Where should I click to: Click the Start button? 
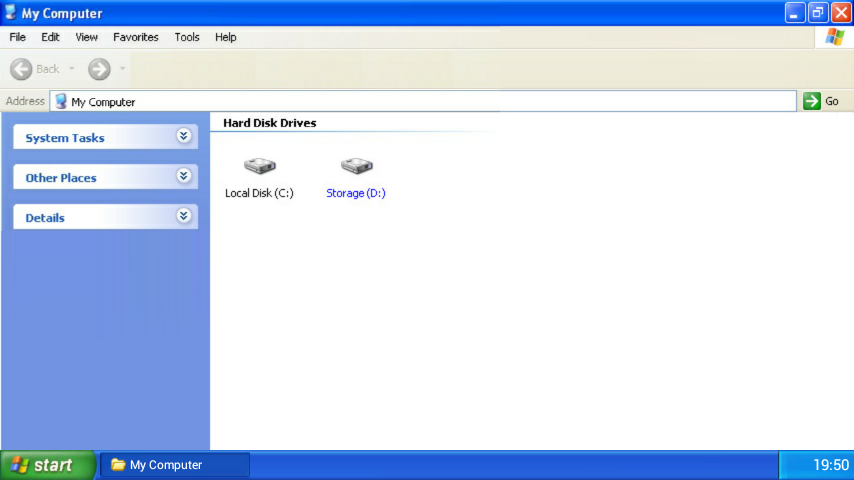pyautogui.click(x=48, y=465)
